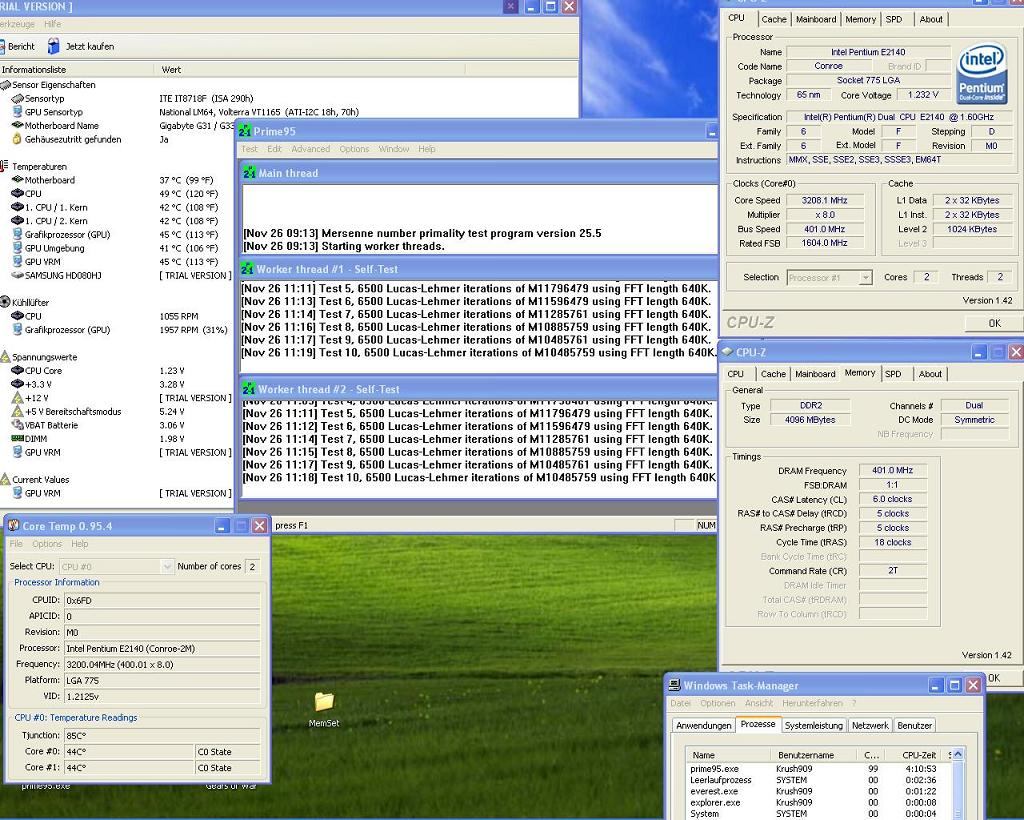The height and width of the screenshot is (820, 1024).
Task: Select the CPU Core 1.23 V voltage row
Action: coord(118,370)
